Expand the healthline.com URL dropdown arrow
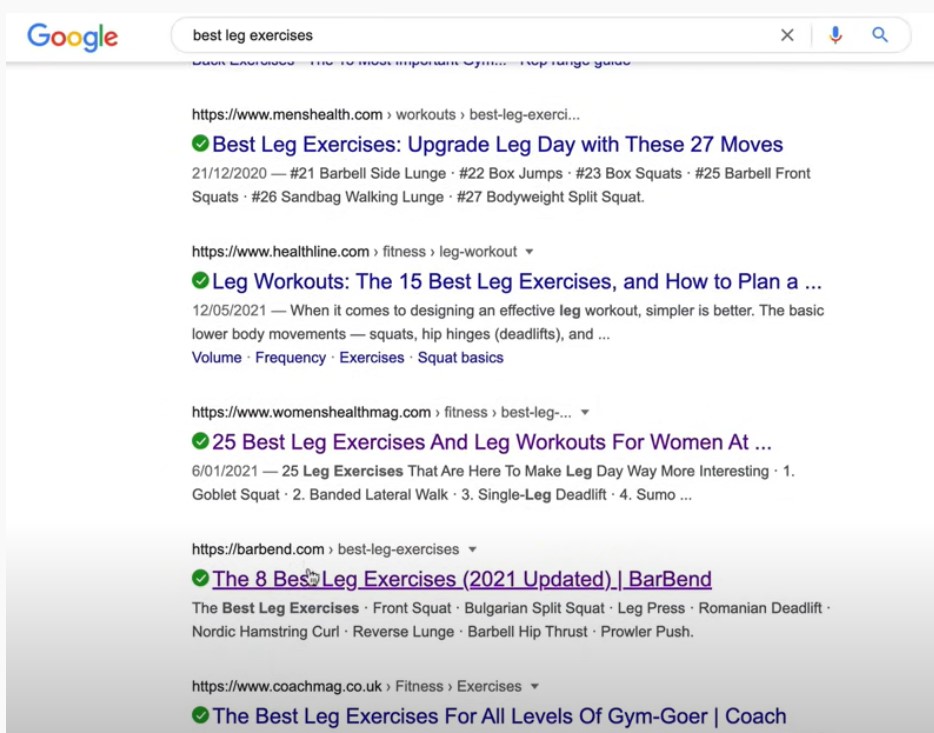Screen dimensions: 934x733 529,252
